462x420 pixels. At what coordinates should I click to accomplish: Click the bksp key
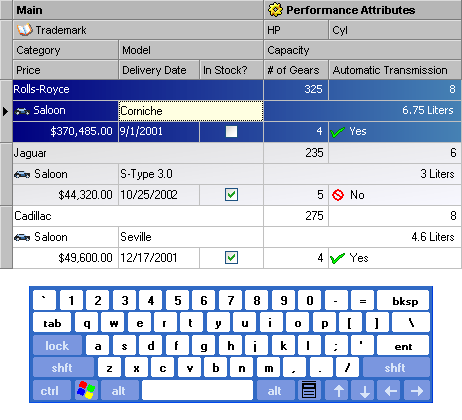click(403, 300)
